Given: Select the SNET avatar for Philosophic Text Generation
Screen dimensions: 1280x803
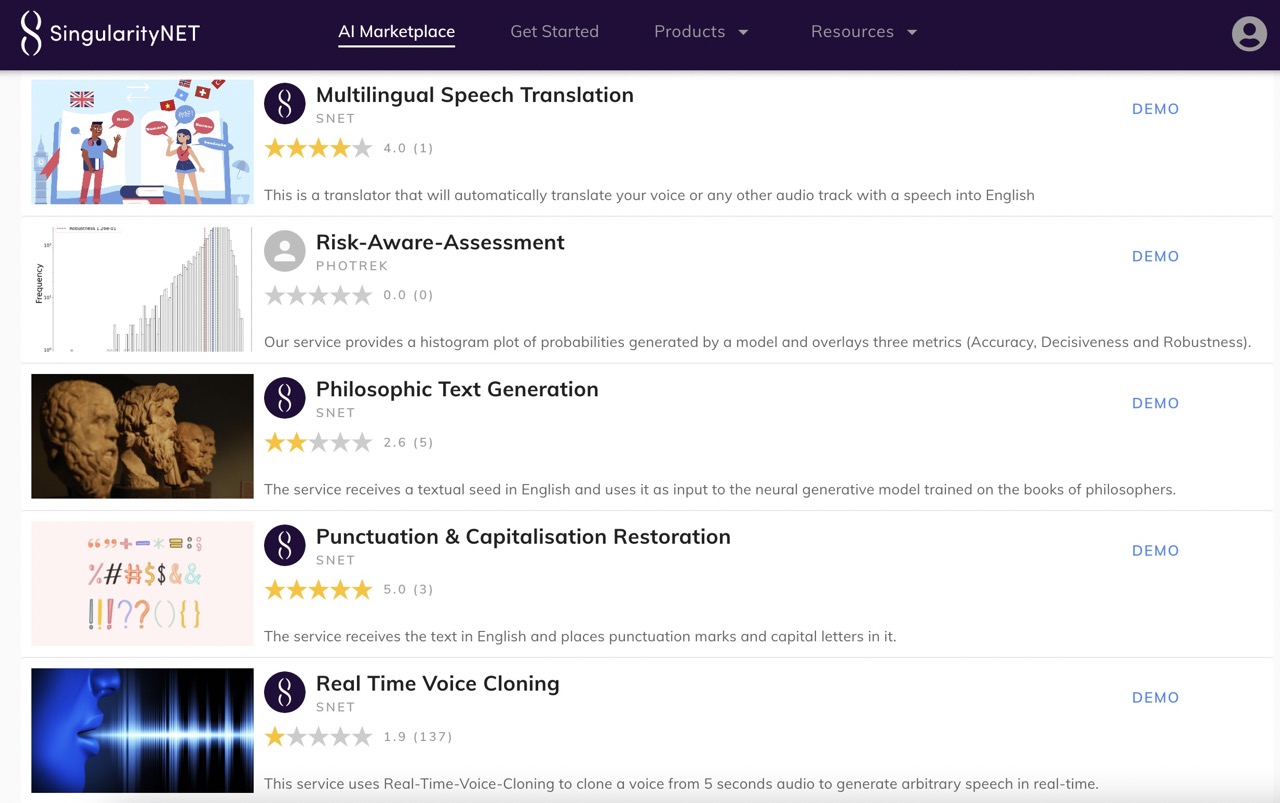Looking at the screenshot, I should click(x=285, y=397).
